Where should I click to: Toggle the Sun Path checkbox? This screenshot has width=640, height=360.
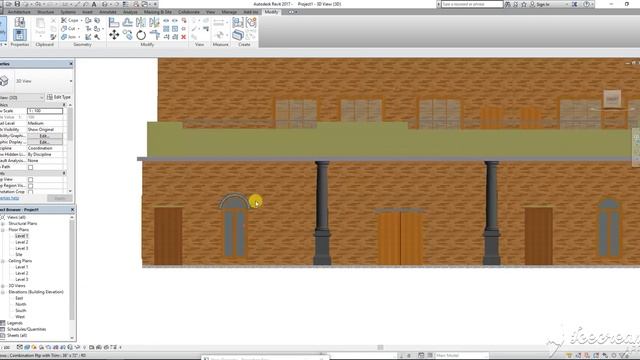(30, 167)
